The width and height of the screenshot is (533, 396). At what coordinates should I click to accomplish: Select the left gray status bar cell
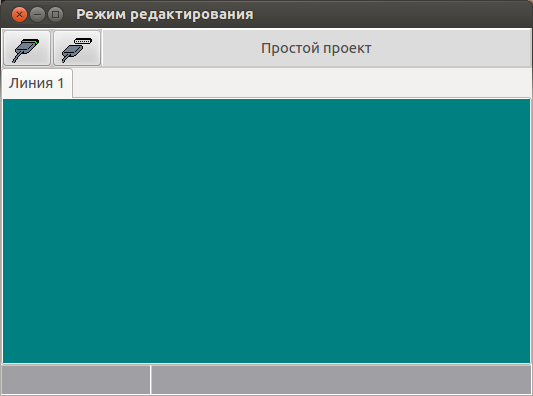tap(76, 380)
